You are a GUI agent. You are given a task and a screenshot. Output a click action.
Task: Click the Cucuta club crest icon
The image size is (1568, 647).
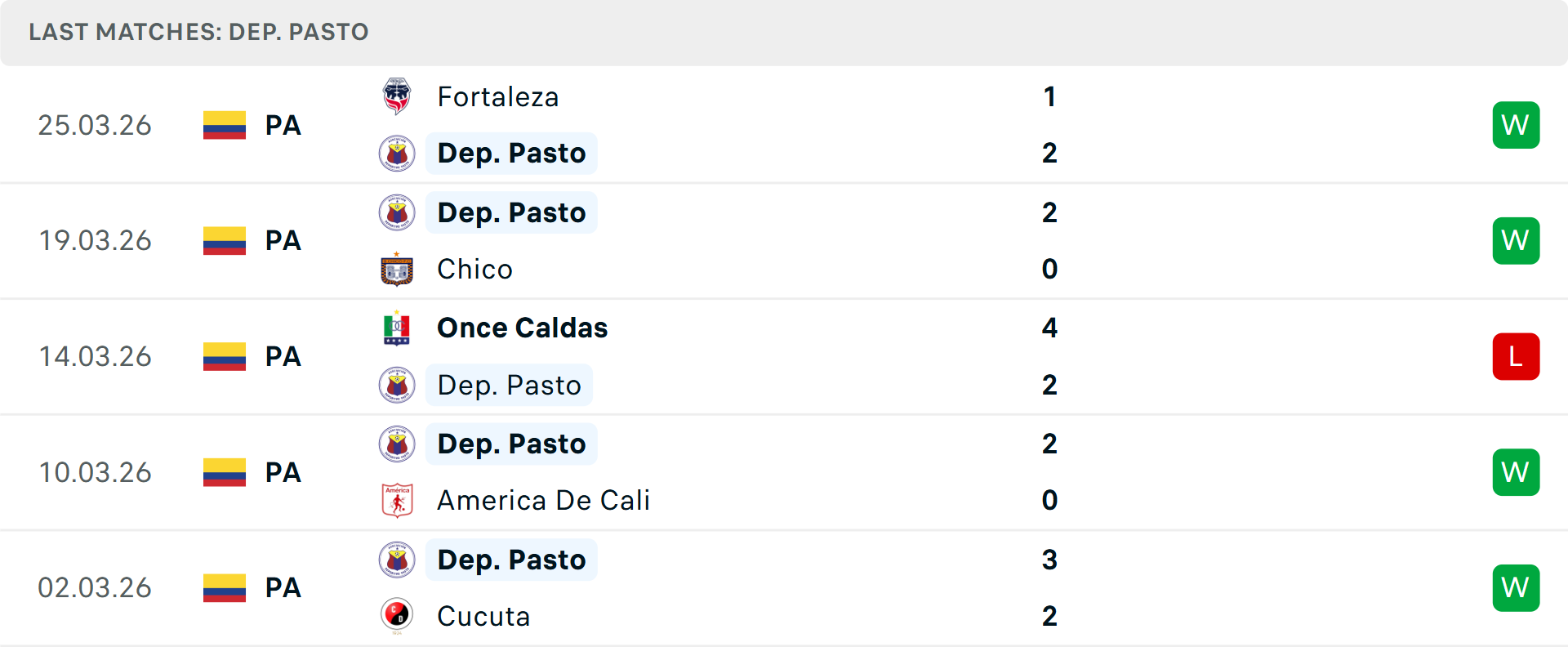click(397, 616)
